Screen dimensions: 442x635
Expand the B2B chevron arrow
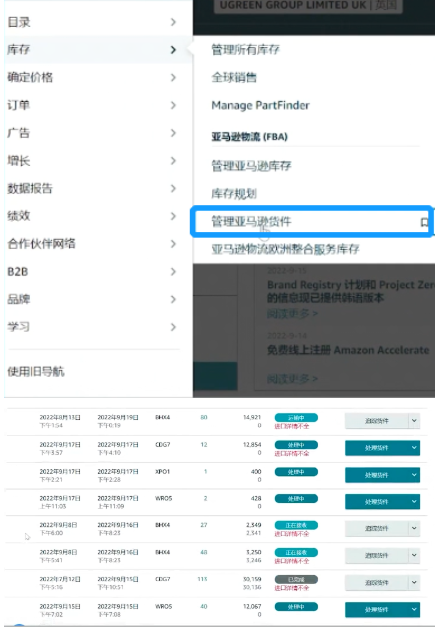[173, 271]
